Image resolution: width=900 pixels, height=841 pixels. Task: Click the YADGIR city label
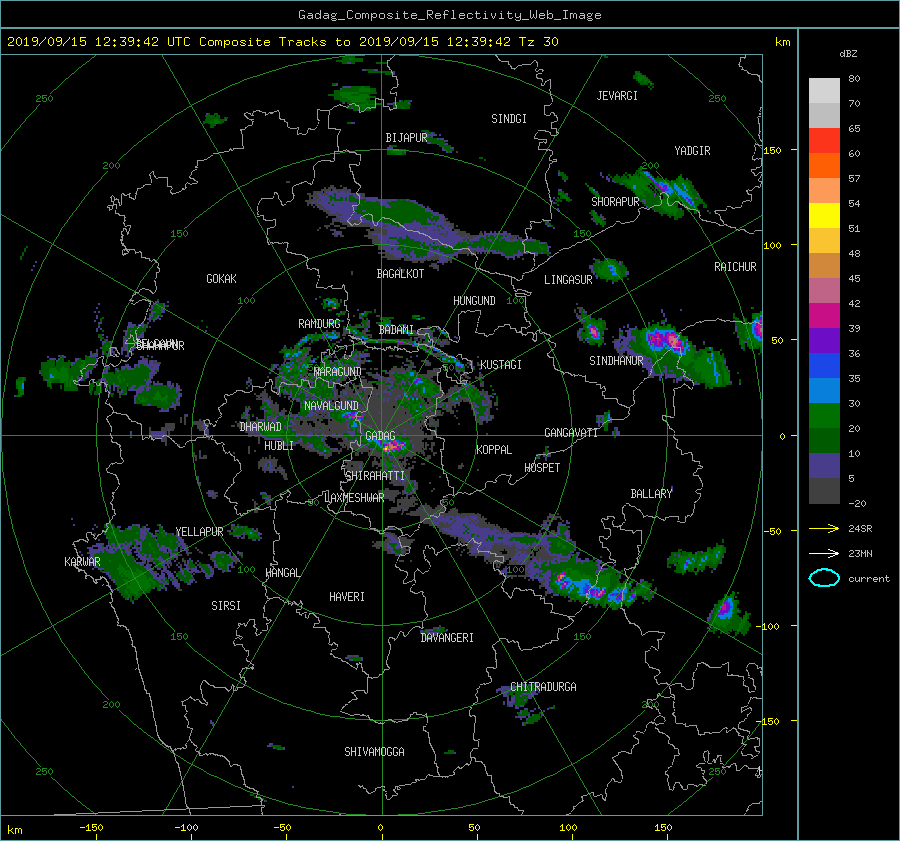pos(692,151)
